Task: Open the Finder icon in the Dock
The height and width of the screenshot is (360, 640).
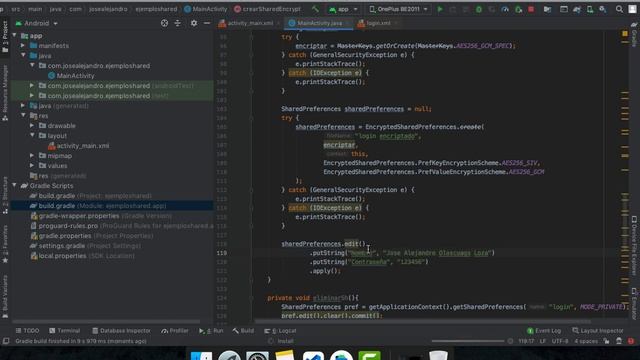Action: tap(201, 355)
